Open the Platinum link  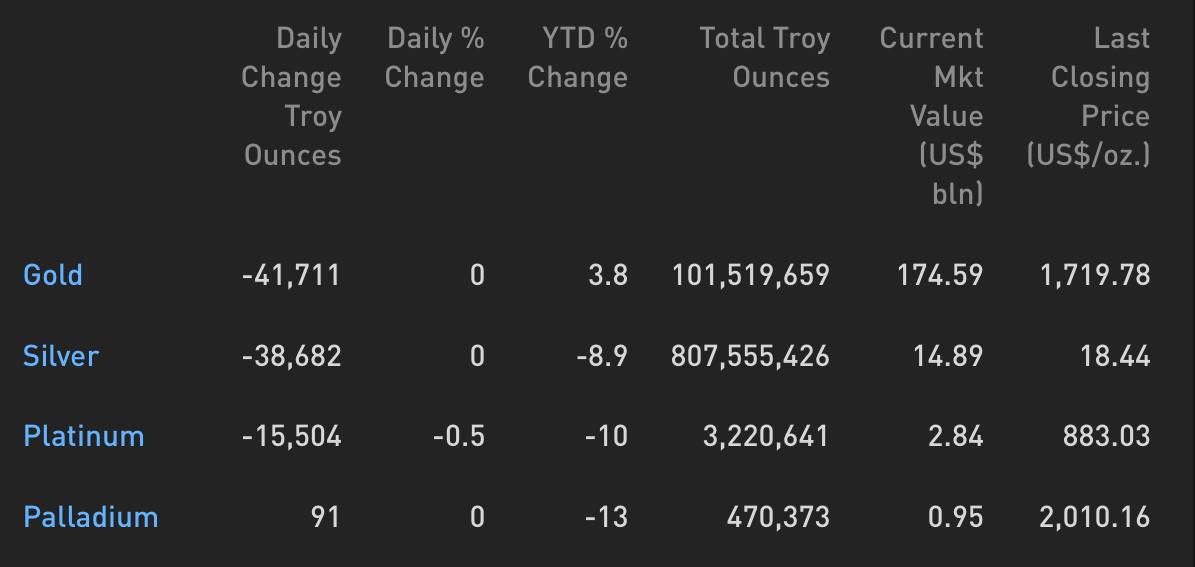84,436
